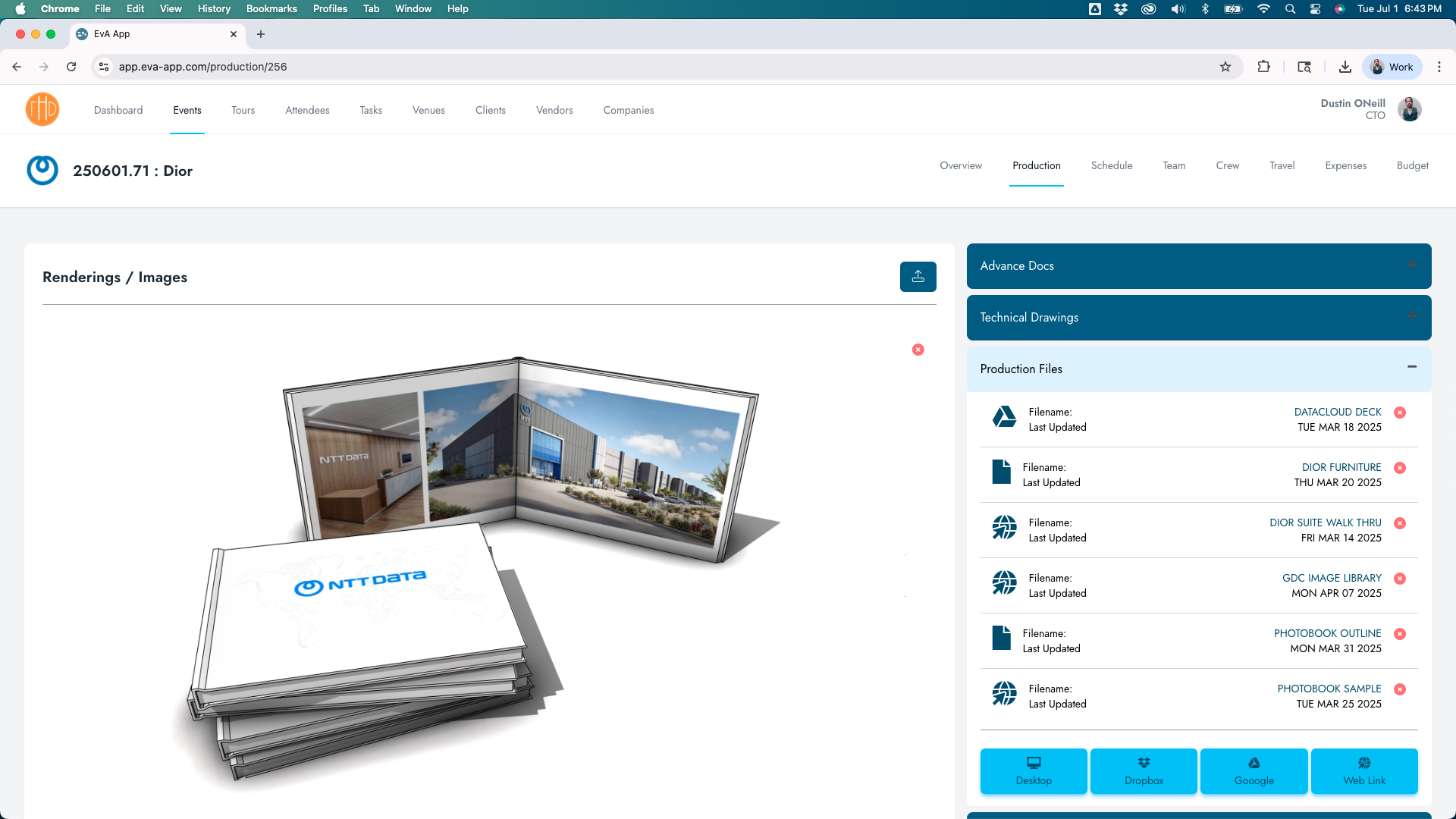1456x819 pixels.
Task: Open Attendees in the top navigation
Action: click(x=307, y=110)
